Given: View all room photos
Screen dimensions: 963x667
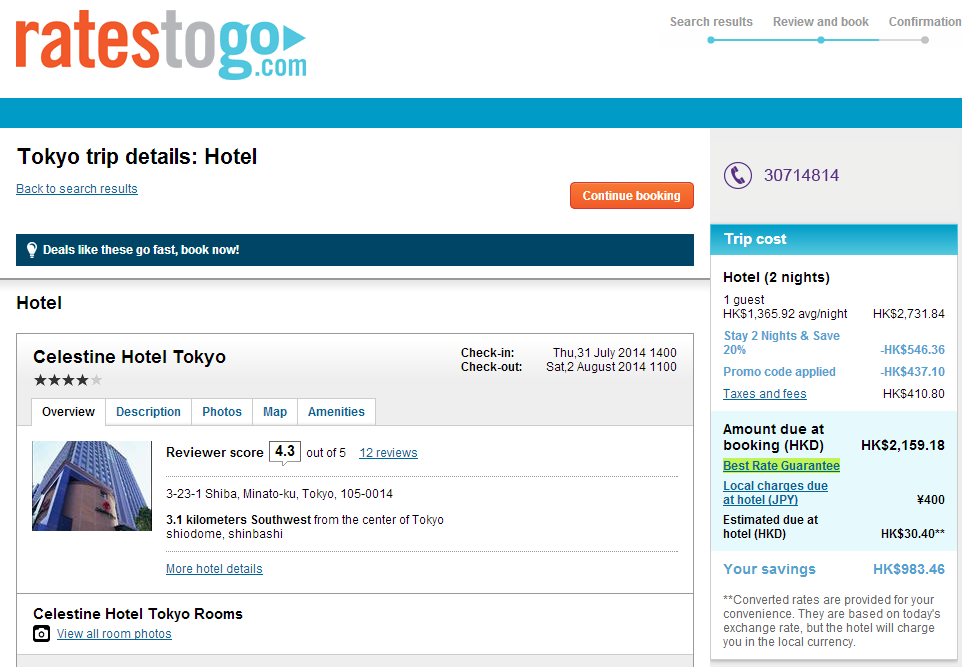Looking at the screenshot, I should tap(114, 634).
